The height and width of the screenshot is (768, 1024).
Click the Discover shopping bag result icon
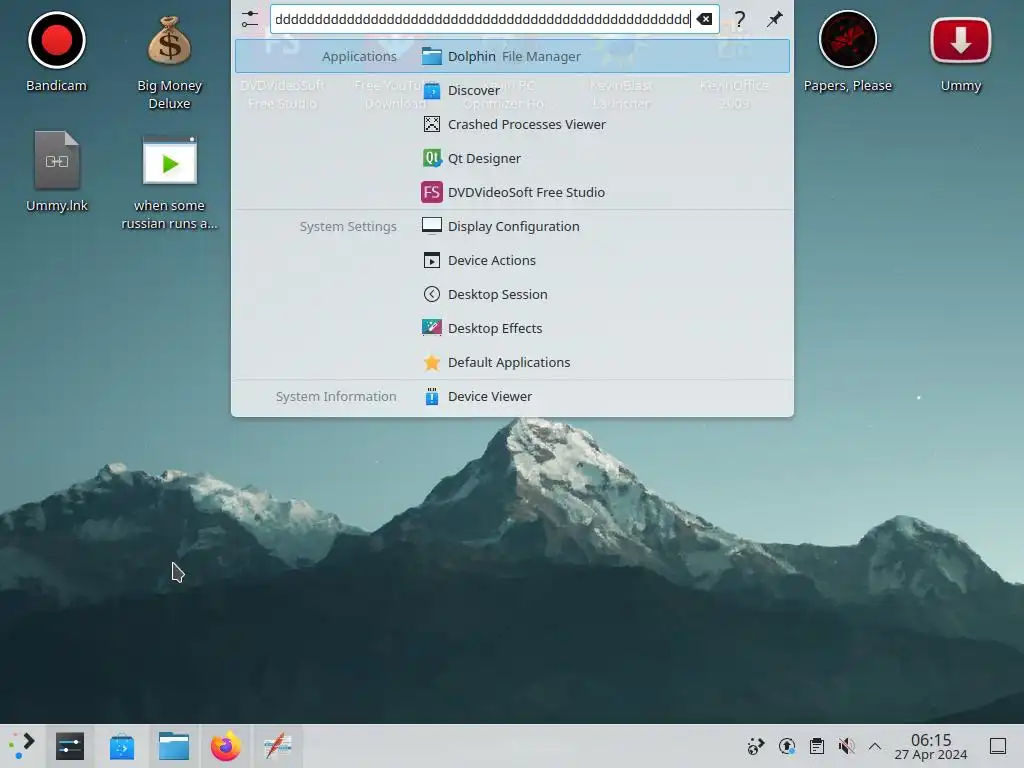click(x=432, y=90)
